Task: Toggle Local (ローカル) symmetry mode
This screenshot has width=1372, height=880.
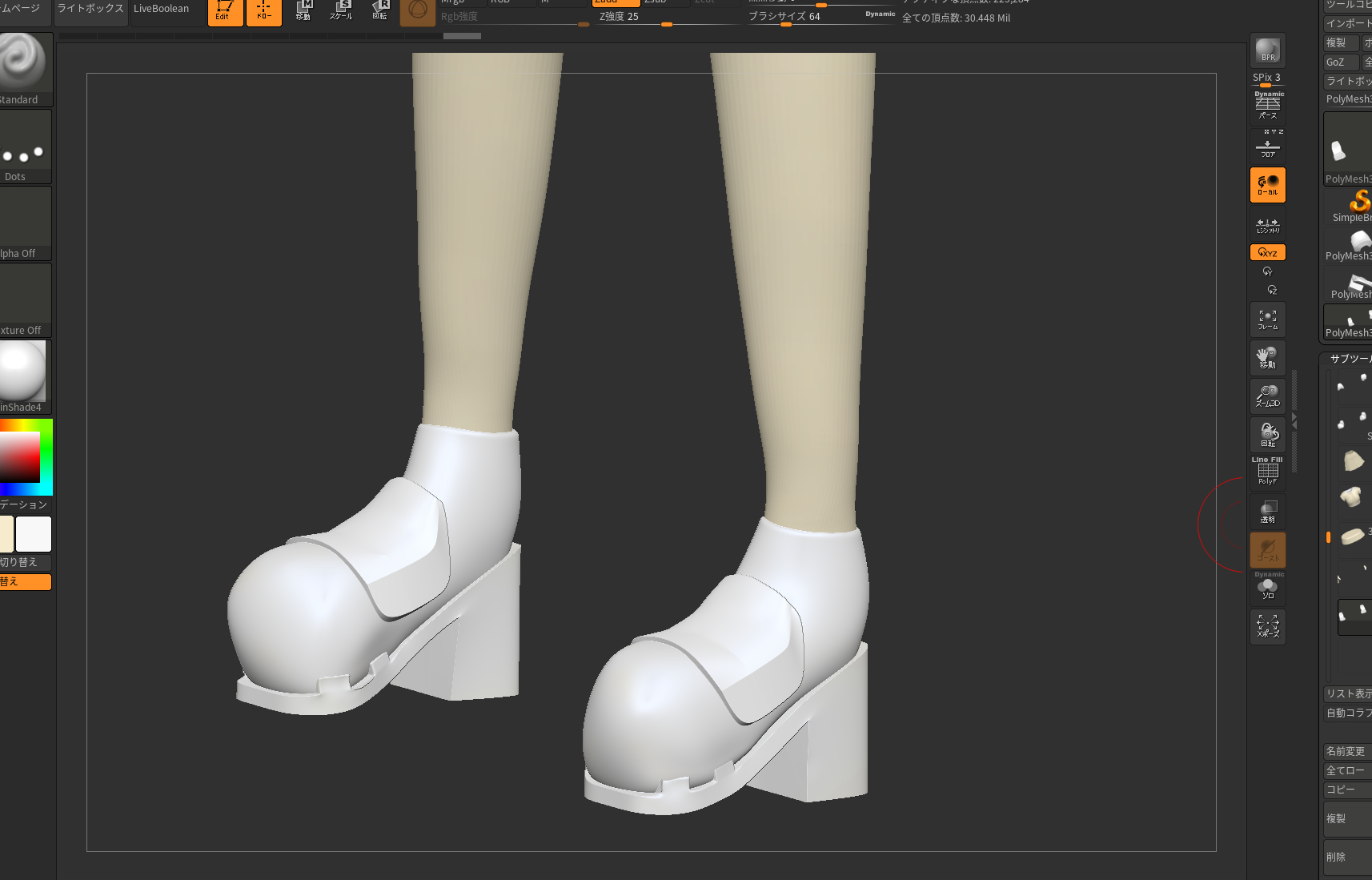Action: pyautogui.click(x=1267, y=185)
